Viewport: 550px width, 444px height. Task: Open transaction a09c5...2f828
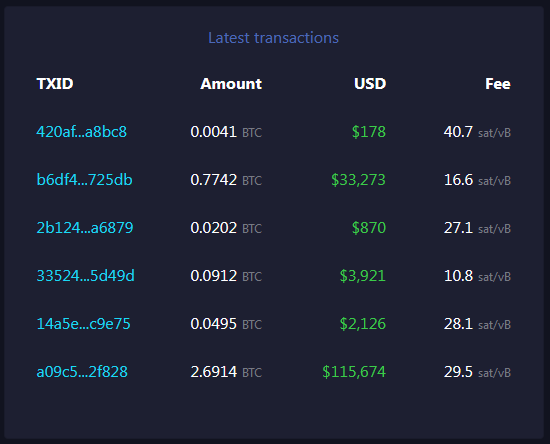coord(82,372)
